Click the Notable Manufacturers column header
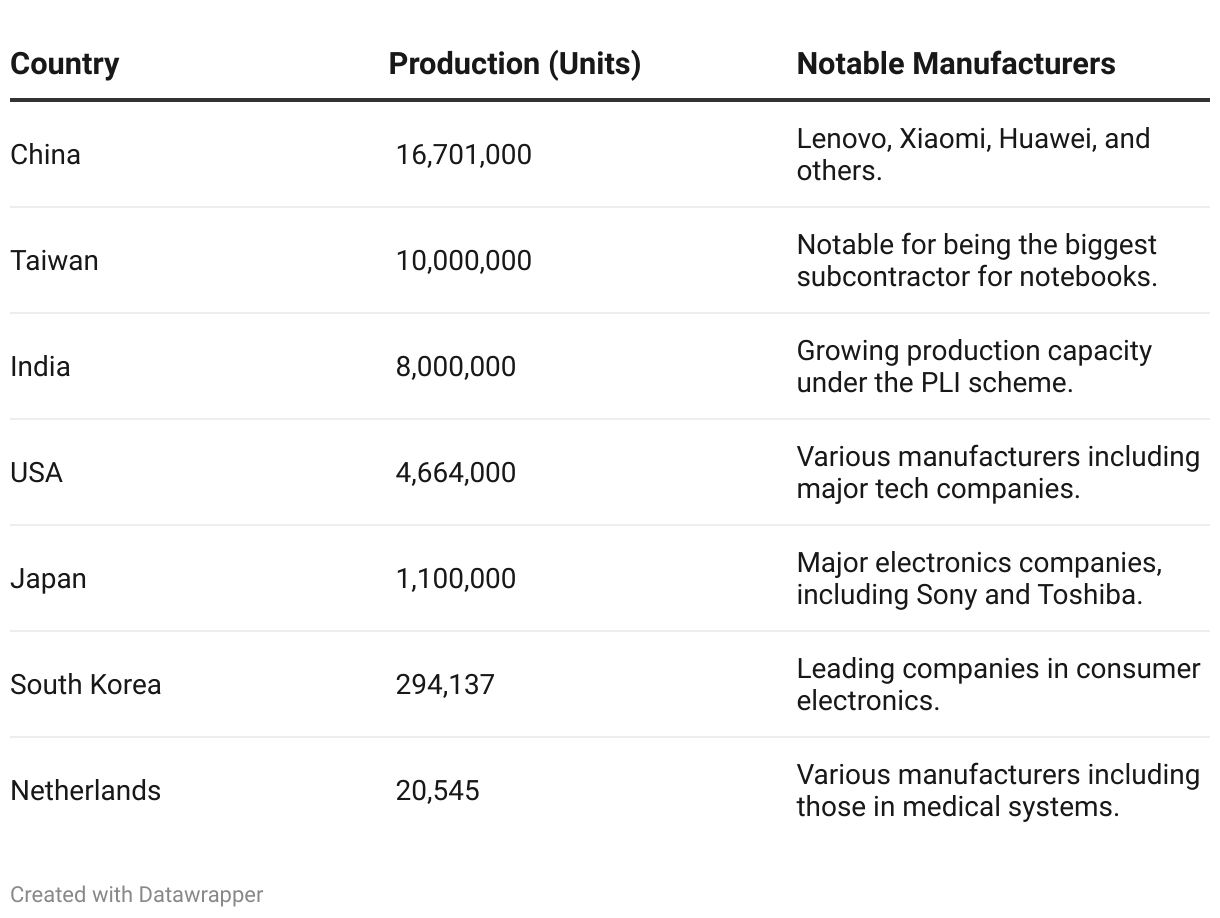 coord(955,64)
